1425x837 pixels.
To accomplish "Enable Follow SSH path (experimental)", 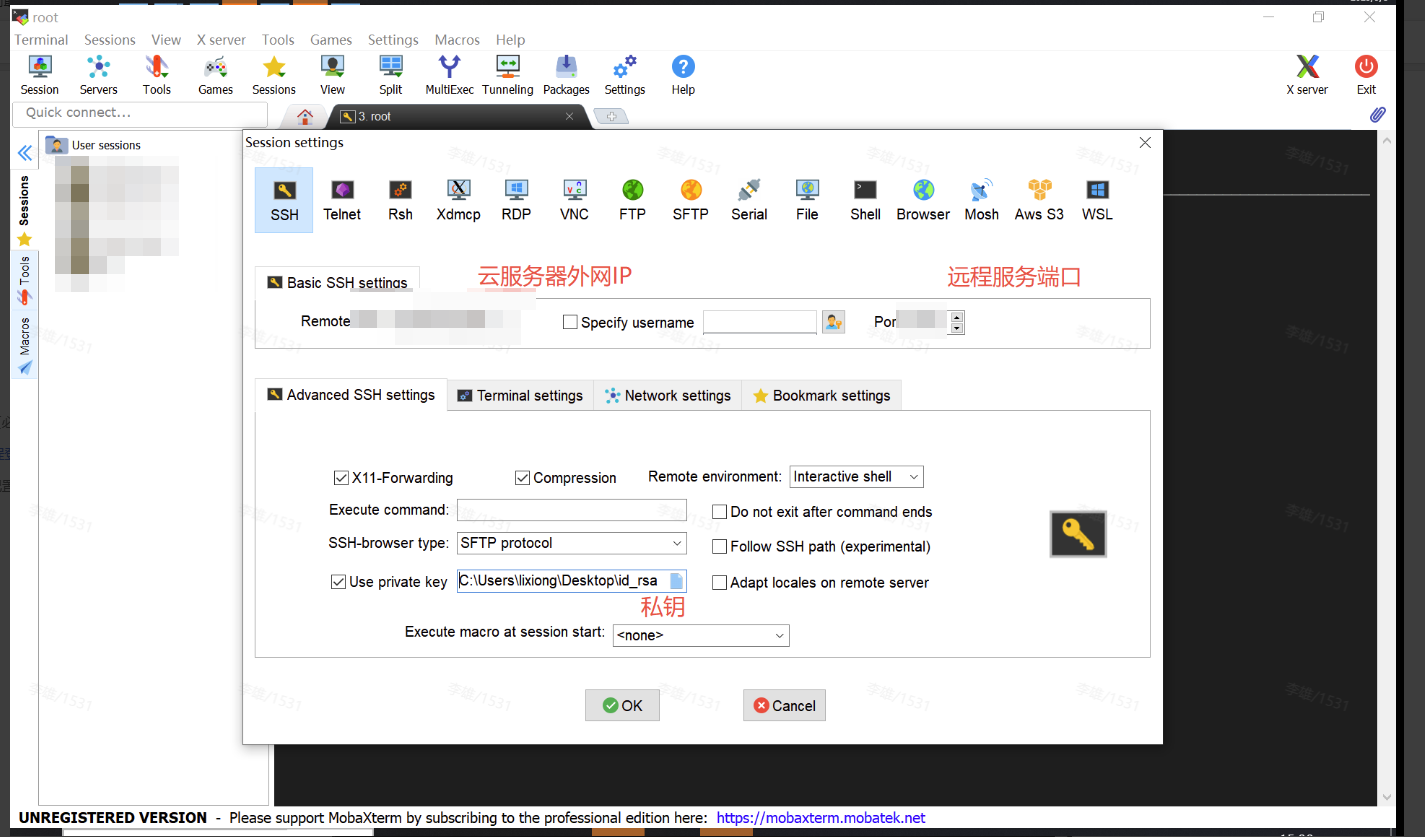I will (x=719, y=547).
